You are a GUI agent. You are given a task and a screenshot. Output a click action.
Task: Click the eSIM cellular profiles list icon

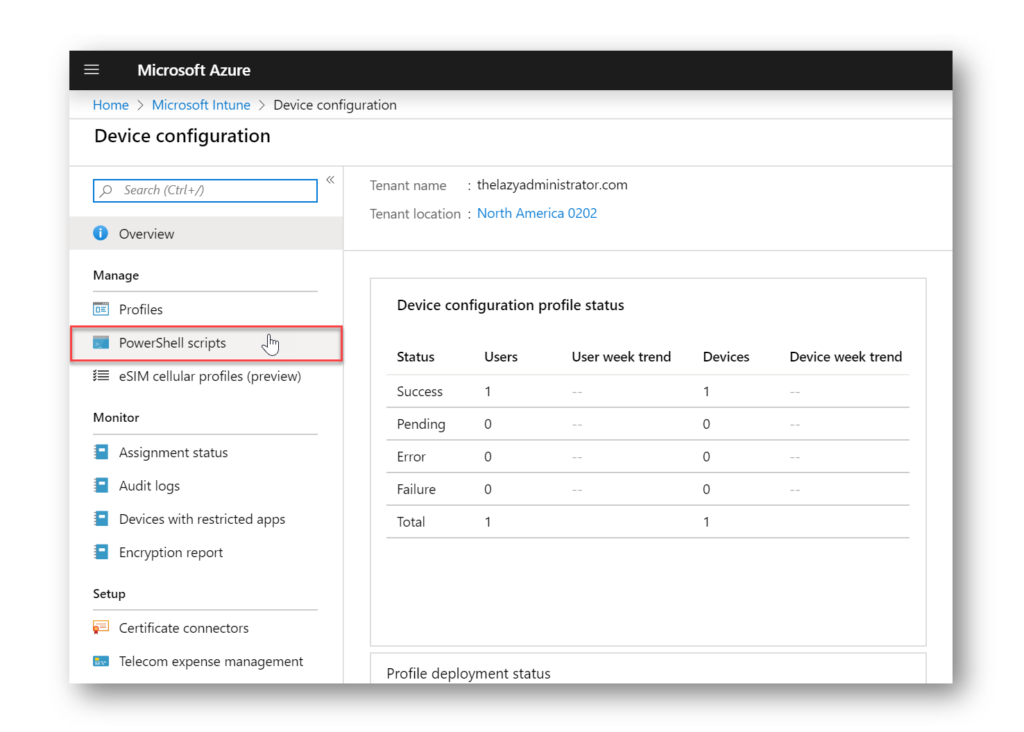[101, 375]
